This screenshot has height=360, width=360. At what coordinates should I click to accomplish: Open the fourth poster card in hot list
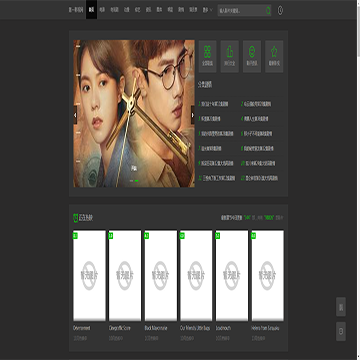click(196, 275)
